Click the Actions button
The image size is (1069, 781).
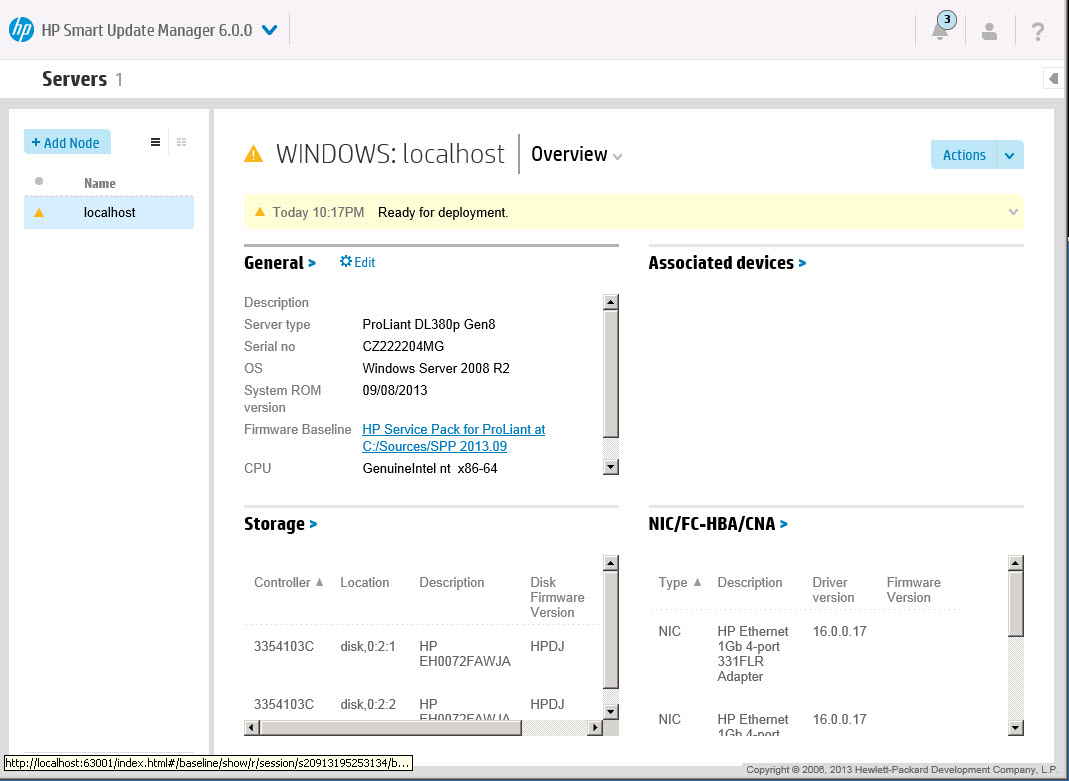964,155
